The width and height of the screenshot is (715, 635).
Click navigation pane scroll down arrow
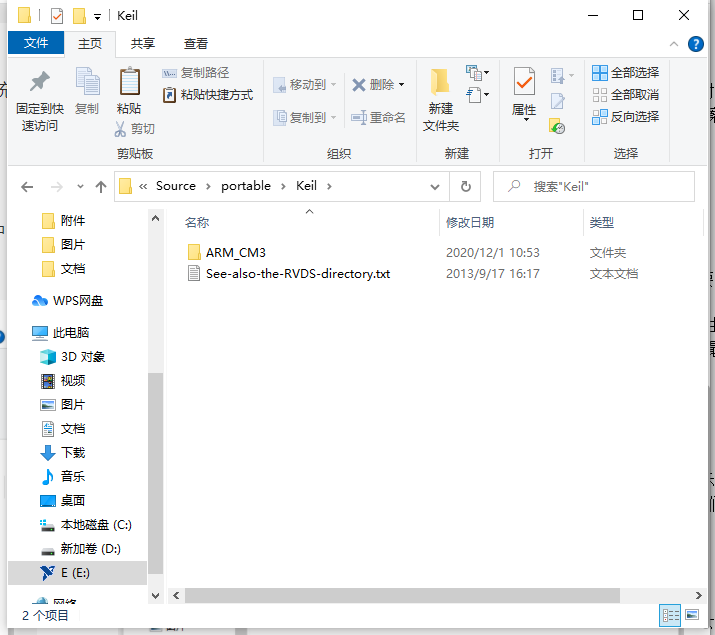[x=155, y=596]
